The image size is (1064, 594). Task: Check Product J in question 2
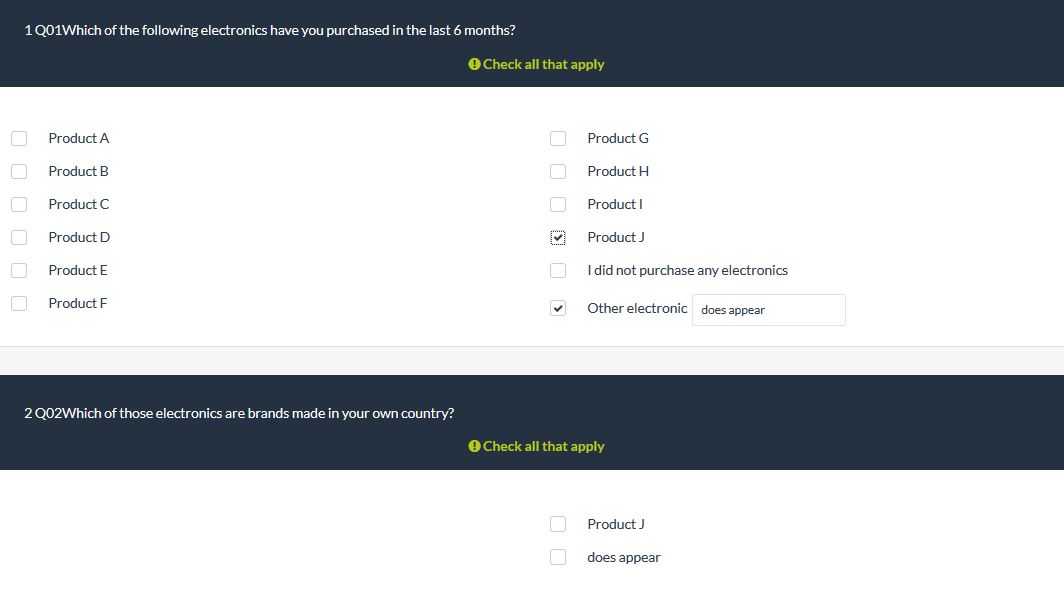click(x=558, y=524)
